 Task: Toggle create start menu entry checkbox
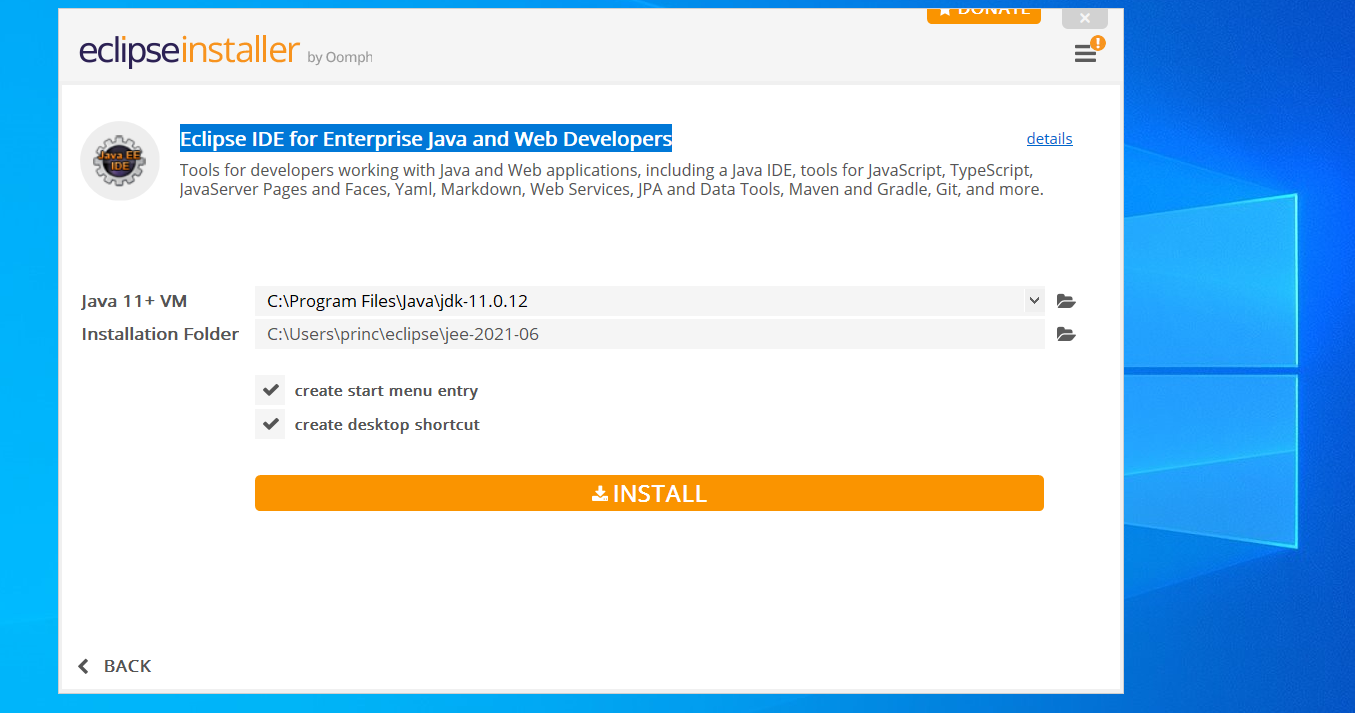(270, 390)
